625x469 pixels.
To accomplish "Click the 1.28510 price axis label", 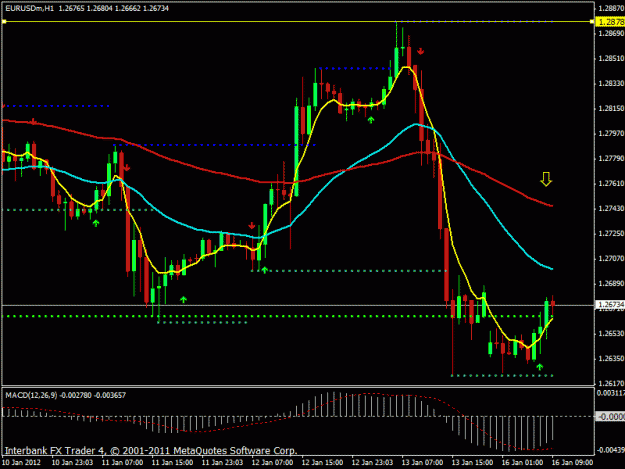I will [x=611, y=58].
